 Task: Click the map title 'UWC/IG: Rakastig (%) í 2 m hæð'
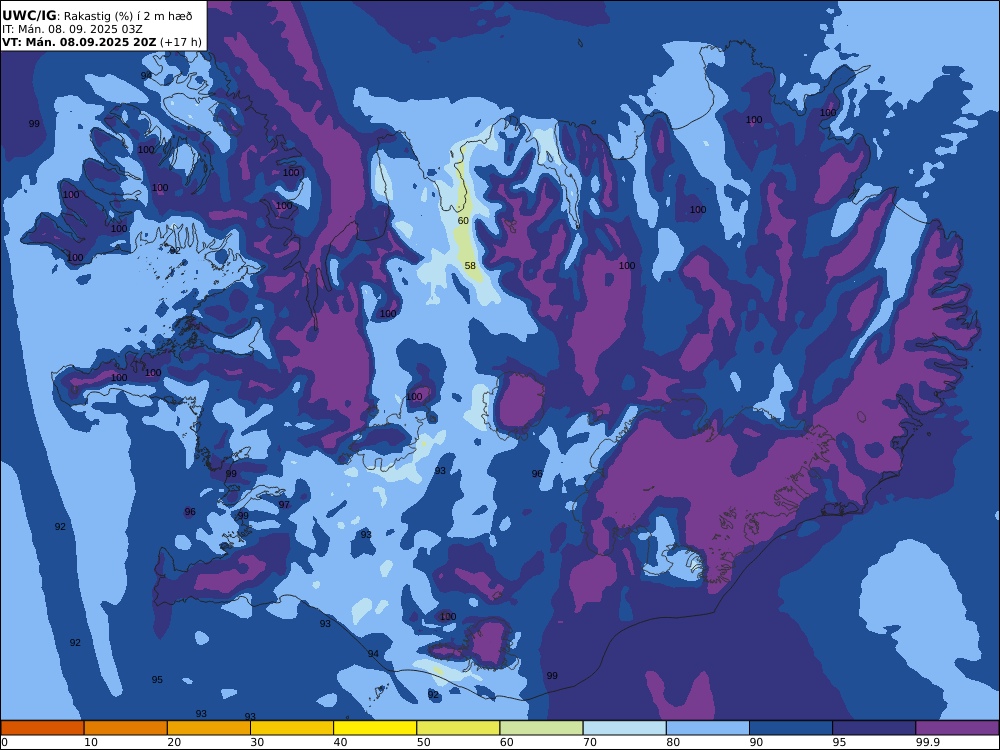[x=97, y=16]
